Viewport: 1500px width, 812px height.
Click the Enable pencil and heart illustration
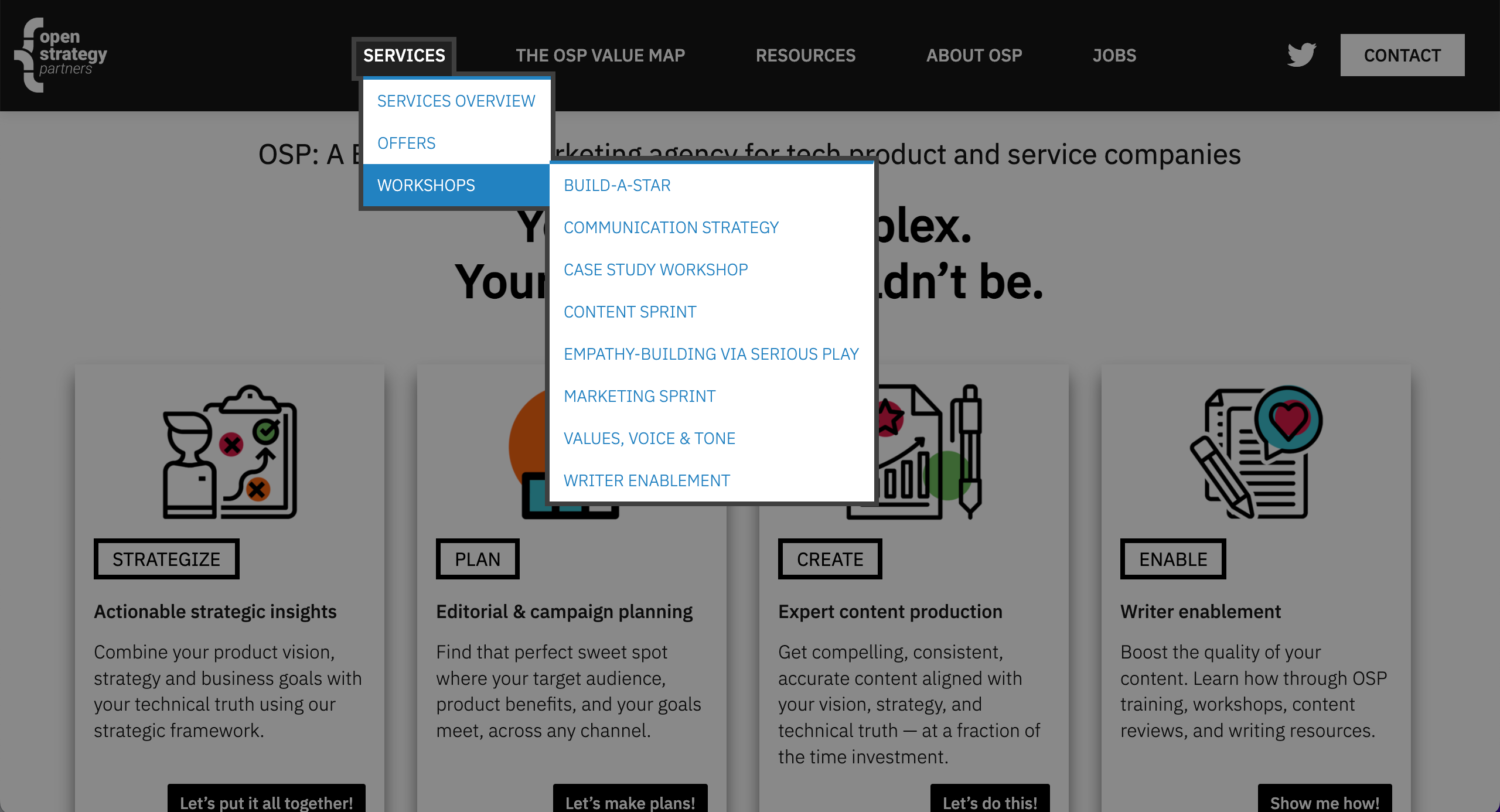tap(1256, 452)
